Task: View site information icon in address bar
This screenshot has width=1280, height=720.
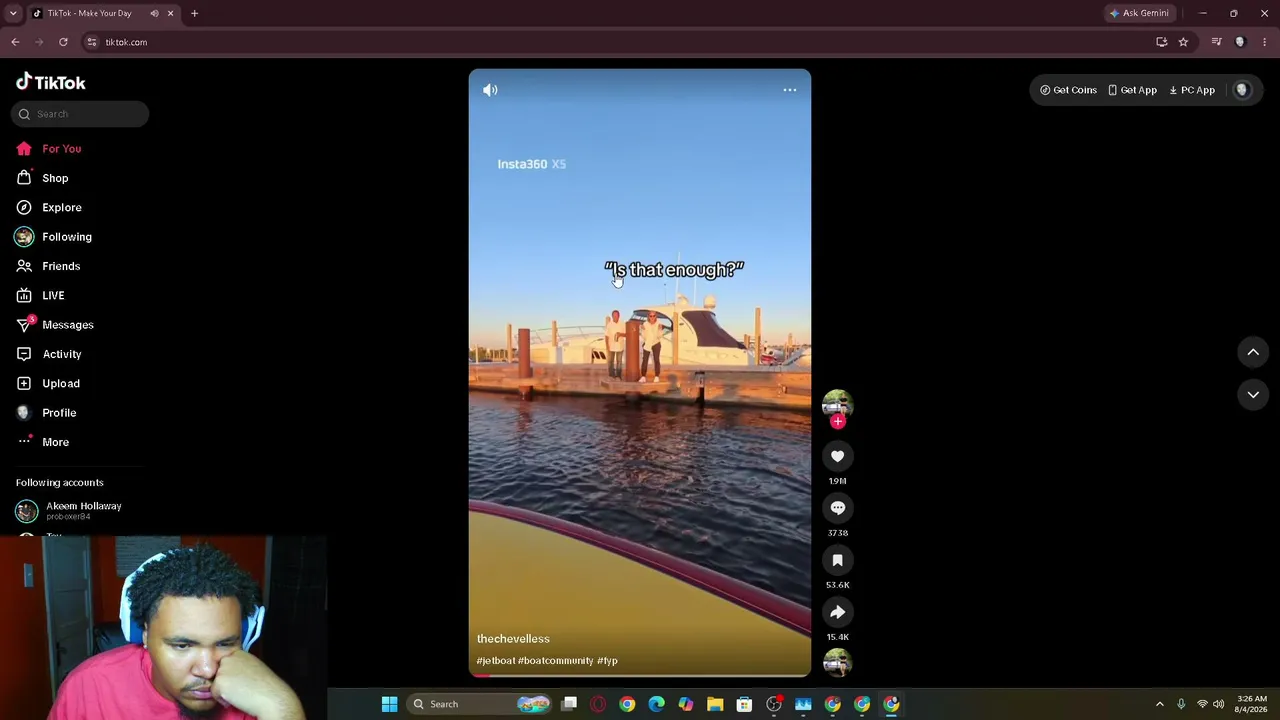Action: (92, 42)
